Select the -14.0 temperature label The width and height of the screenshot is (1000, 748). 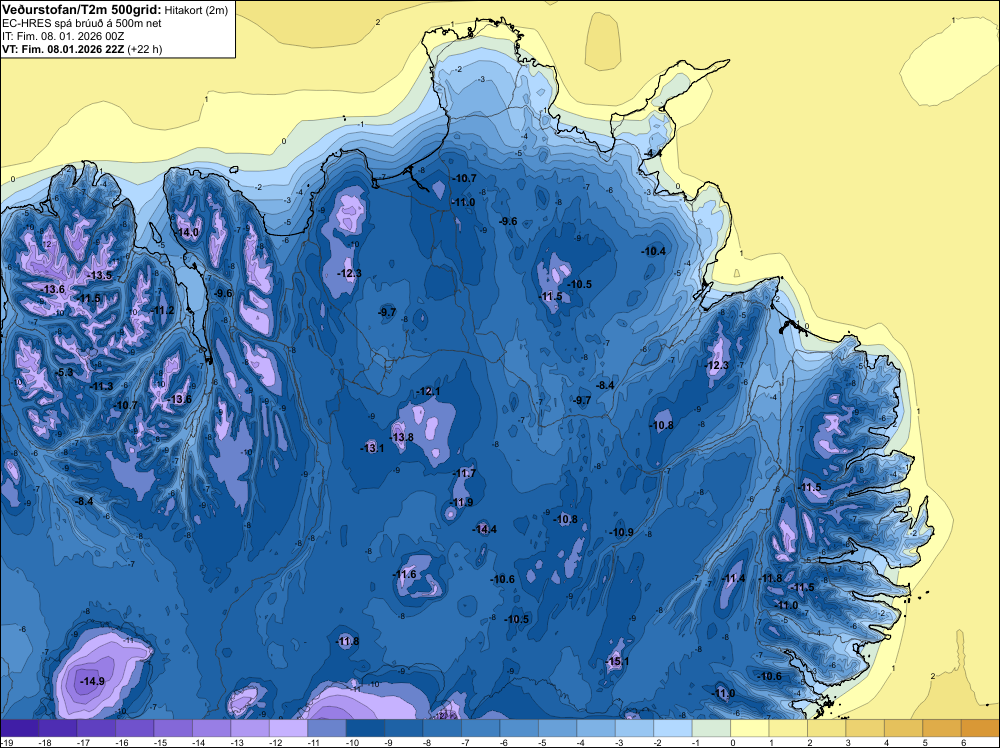point(188,233)
